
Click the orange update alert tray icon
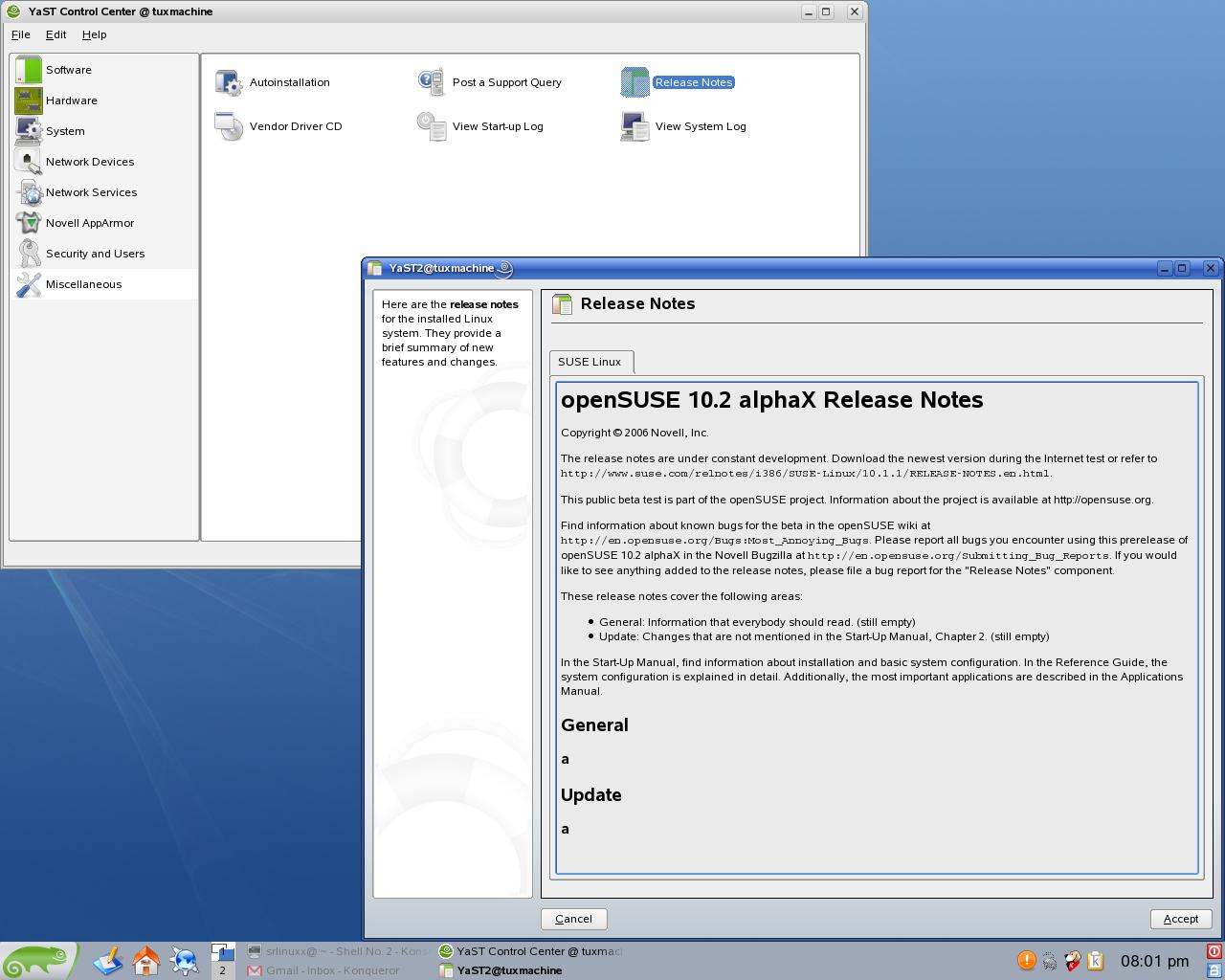[1026, 960]
